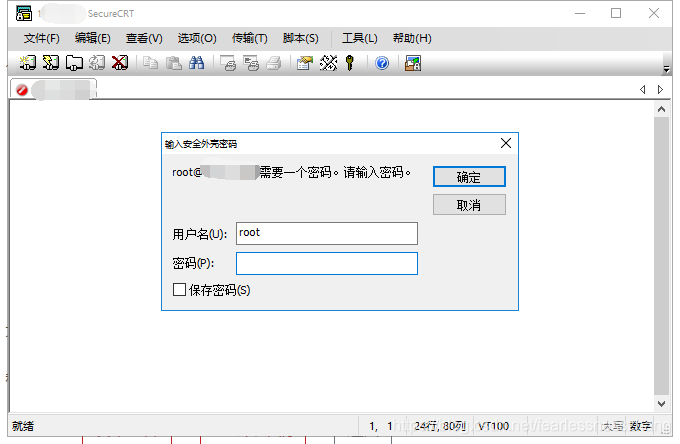Cancel the password dialog with 取消
The height and width of the screenshot is (444, 680).
469,204
